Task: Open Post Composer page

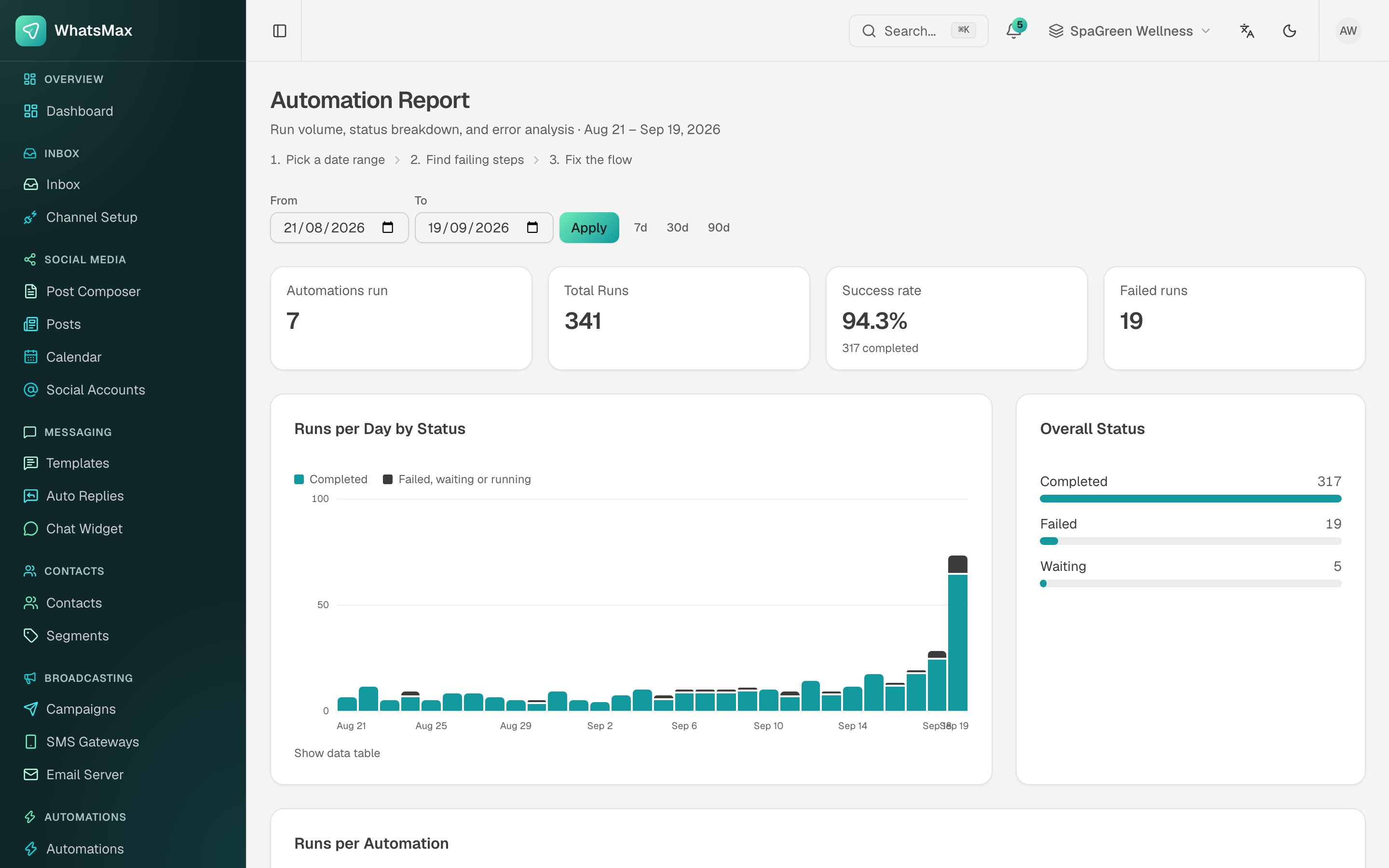Action: click(93, 291)
